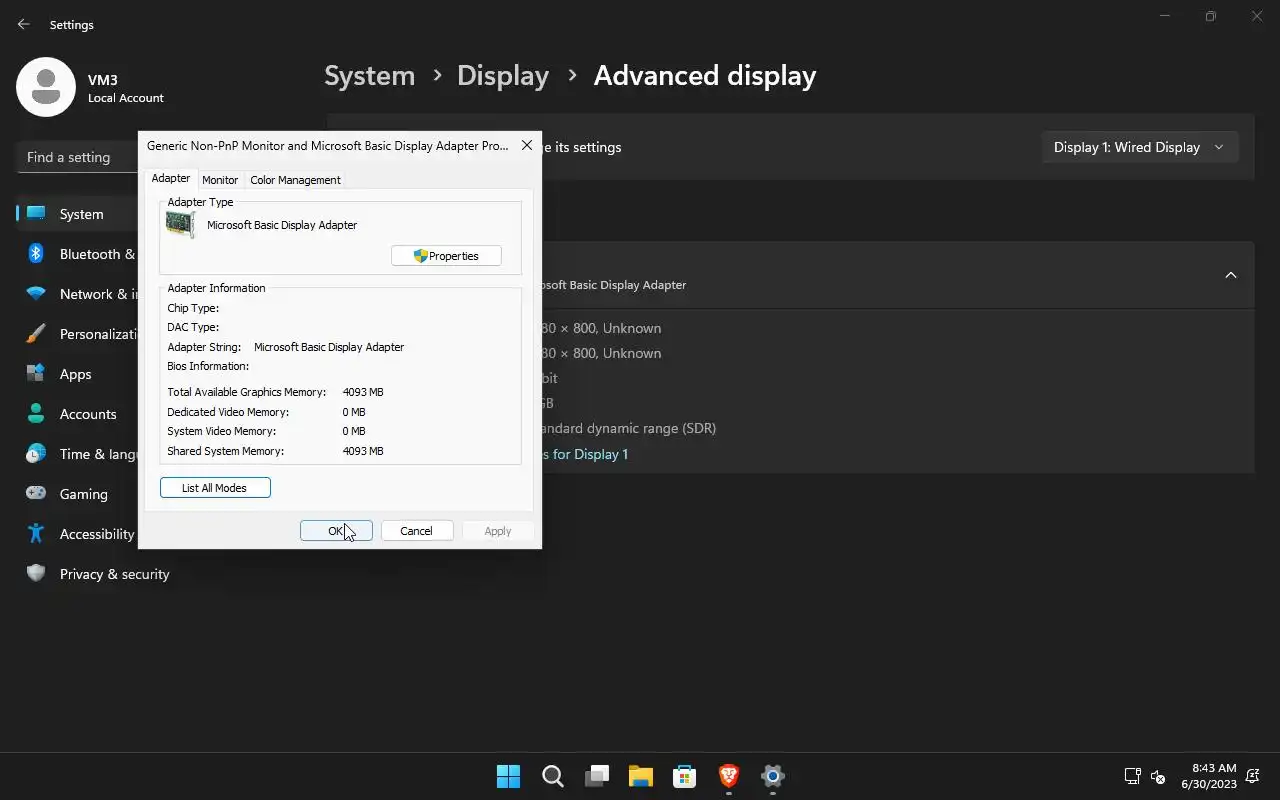The height and width of the screenshot is (800, 1280).
Task: Click Settings gear on taskbar
Action: tap(773, 776)
